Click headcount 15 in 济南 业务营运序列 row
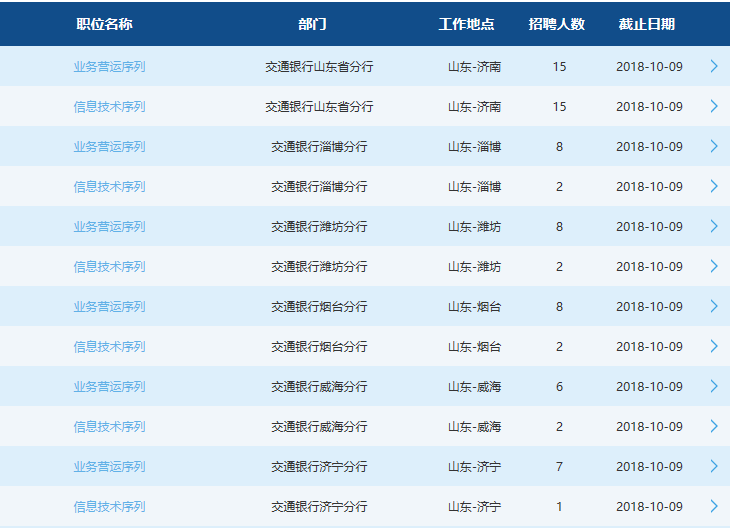This screenshot has height=528, width=731. pyautogui.click(x=559, y=67)
